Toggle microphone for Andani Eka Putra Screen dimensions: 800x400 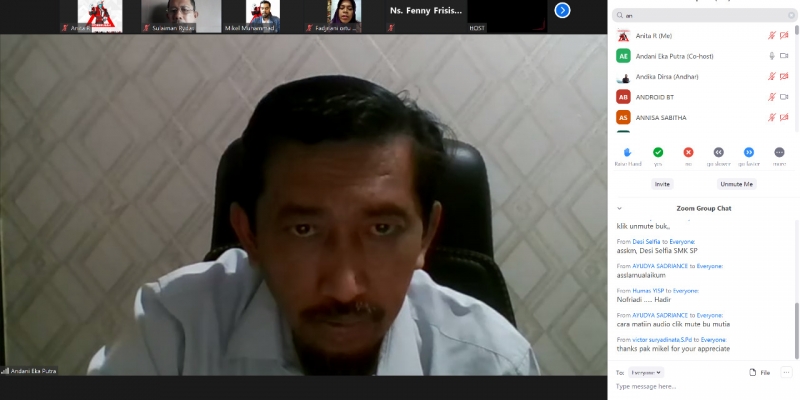(771, 56)
